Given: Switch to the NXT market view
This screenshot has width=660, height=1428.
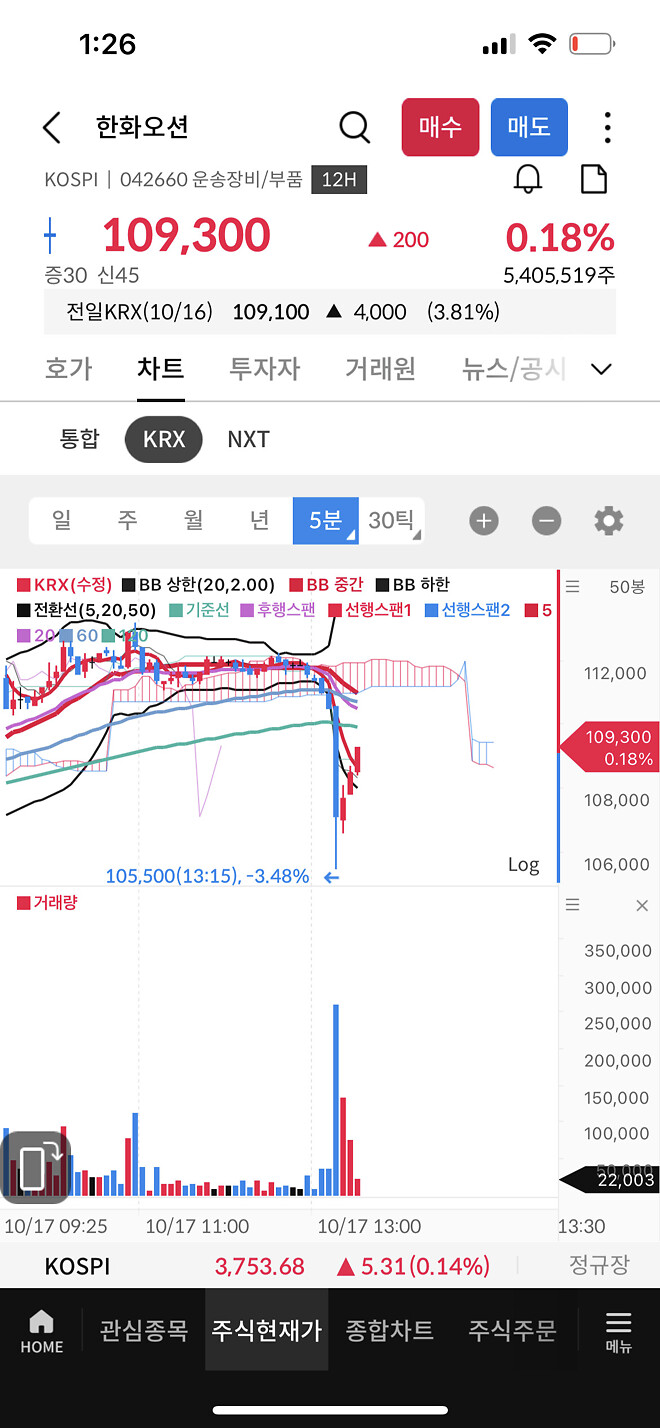Looking at the screenshot, I should (247, 439).
